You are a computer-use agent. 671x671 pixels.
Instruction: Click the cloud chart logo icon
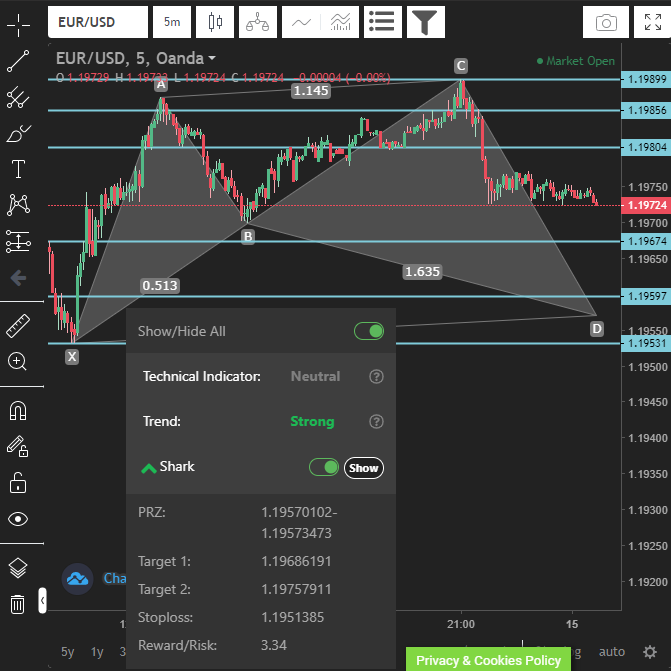(x=77, y=579)
